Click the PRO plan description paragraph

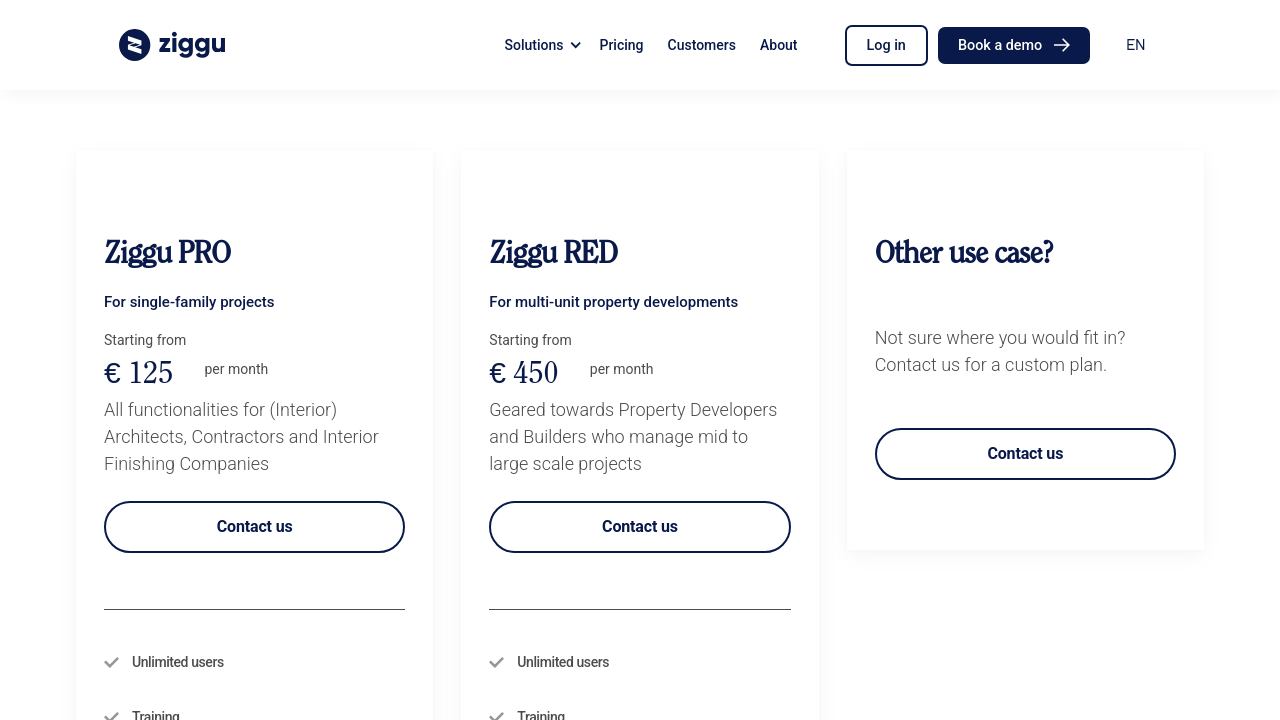coord(241,437)
